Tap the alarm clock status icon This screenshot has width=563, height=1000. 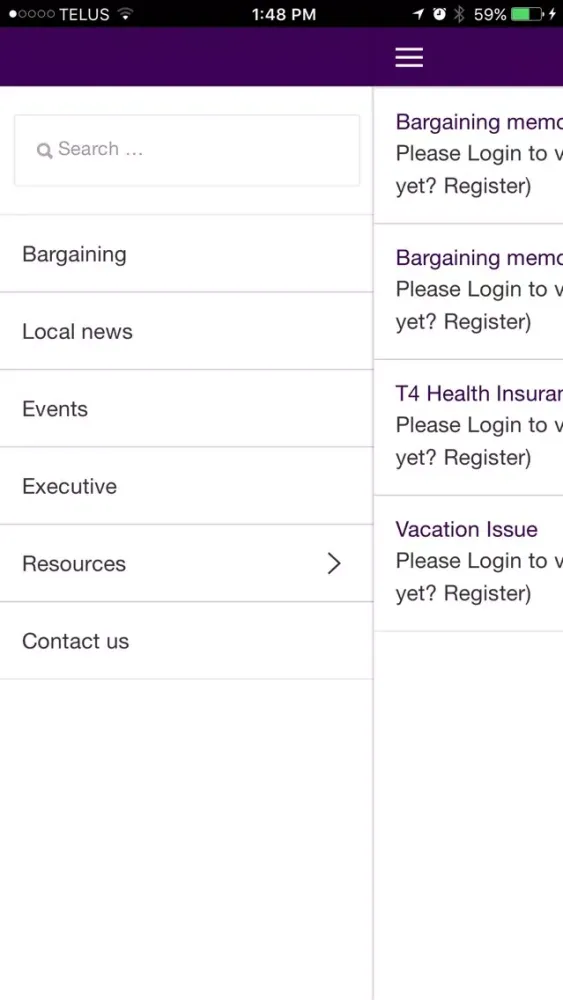click(x=439, y=14)
